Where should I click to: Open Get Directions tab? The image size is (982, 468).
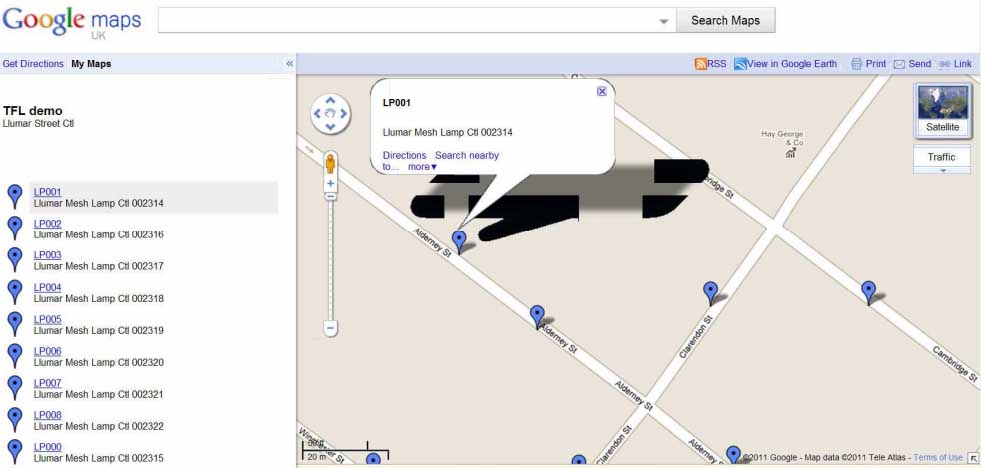33,64
